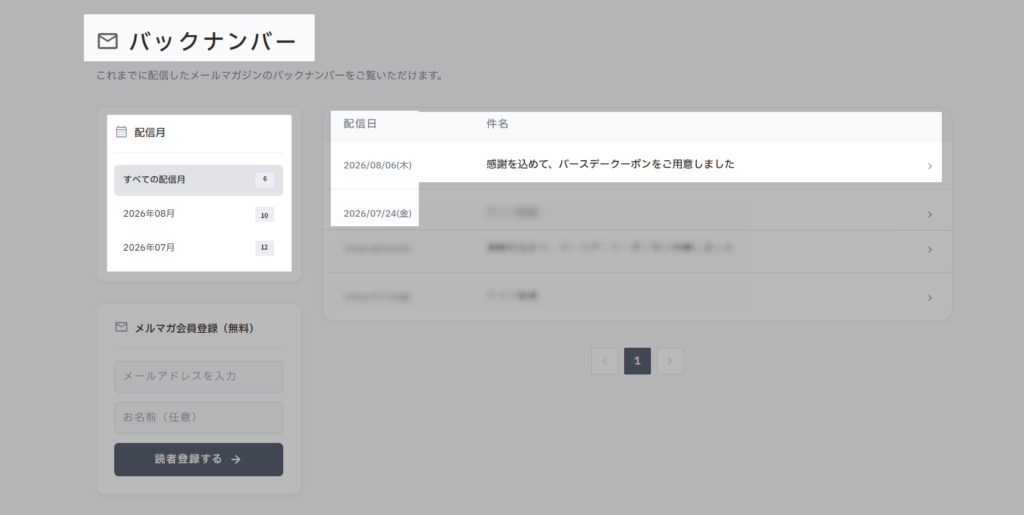Filter by 2026年07月
The width and height of the screenshot is (1024, 515).
(x=199, y=248)
